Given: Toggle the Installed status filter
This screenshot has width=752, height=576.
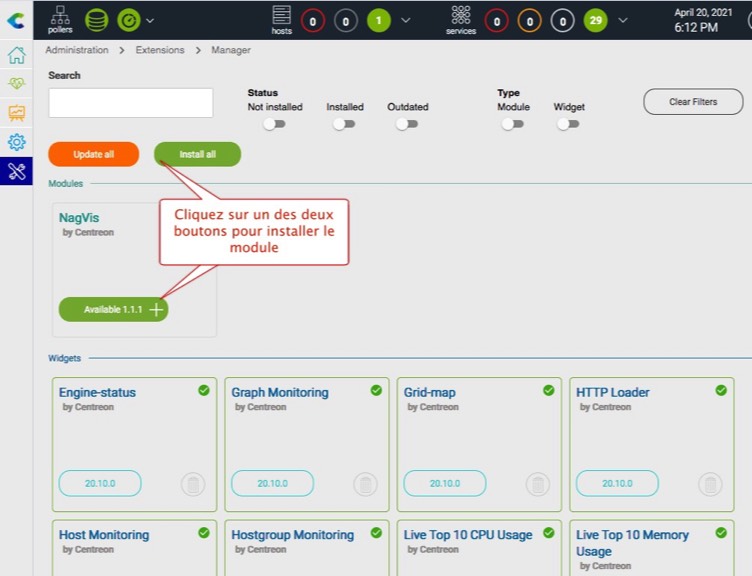Looking at the screenshot, I should 344,124.
